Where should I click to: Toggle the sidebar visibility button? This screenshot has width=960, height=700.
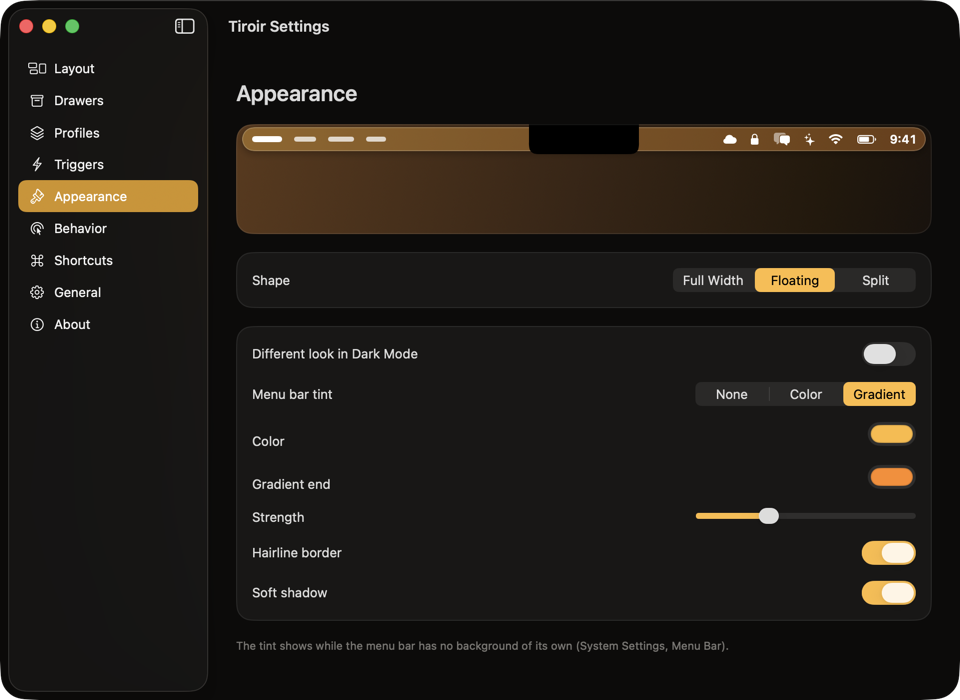coord(184,26)
